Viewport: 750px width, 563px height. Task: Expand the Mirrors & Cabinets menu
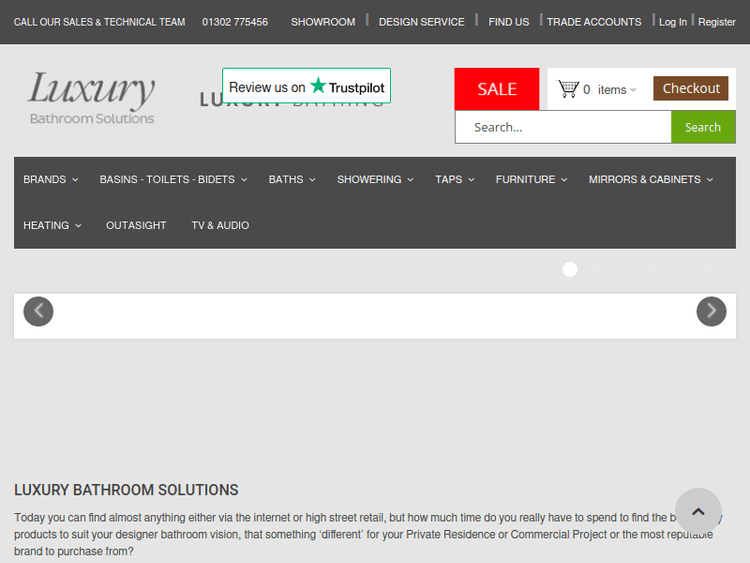click(650, 180)
